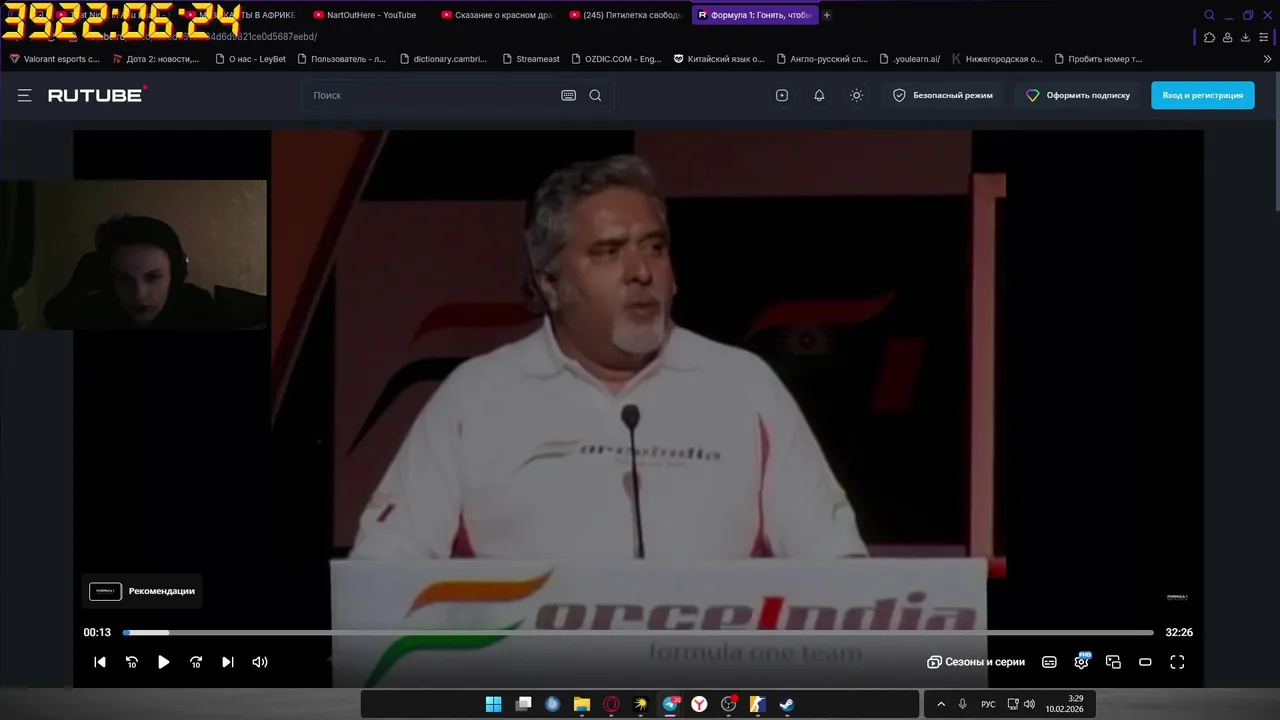
Task: Open Streameast bookmark
Action: tap(530, 59)
